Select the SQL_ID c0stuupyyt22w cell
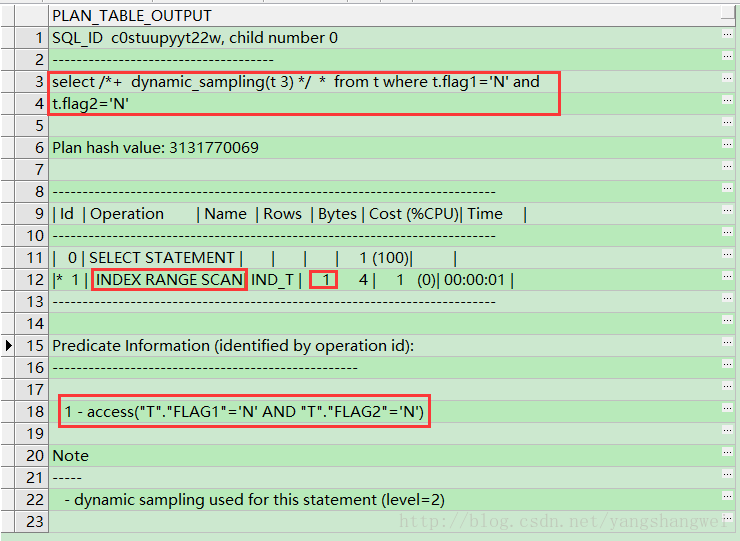 click(195, 38)
